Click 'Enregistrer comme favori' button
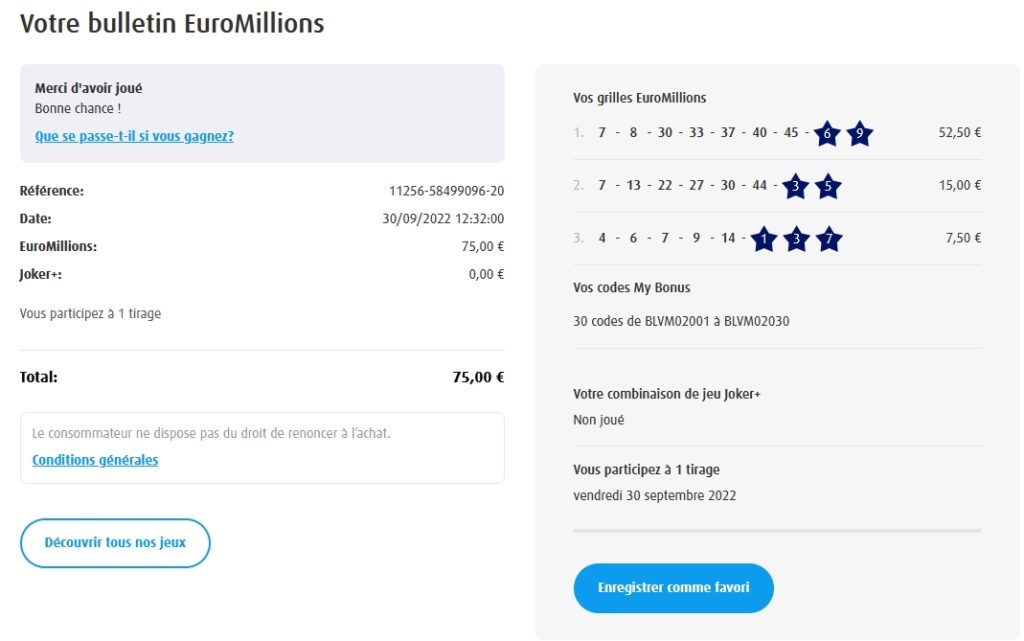 click(x=673, y=588)
